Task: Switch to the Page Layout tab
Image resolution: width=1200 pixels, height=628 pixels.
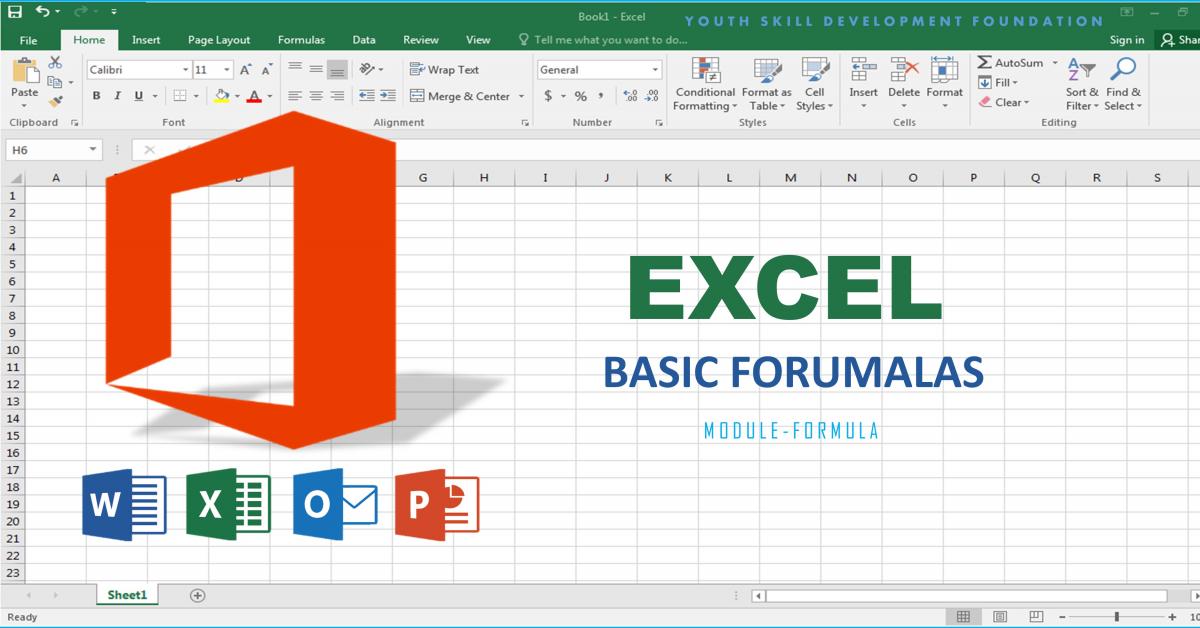Action: (219, 40)
